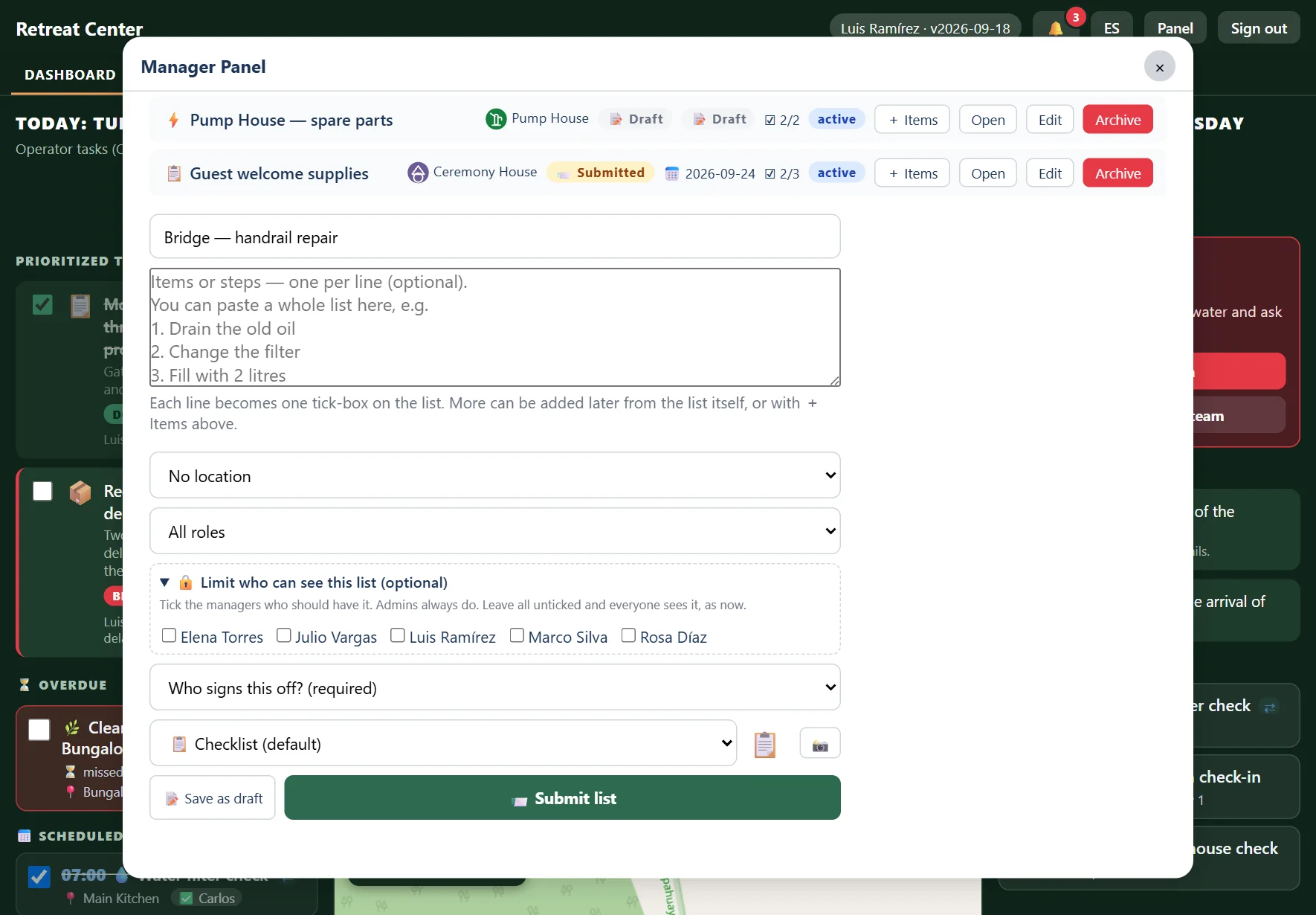Switch to the DASHBOARD tab
This screenshot has height=915, width=1316.
coord(70,75)
